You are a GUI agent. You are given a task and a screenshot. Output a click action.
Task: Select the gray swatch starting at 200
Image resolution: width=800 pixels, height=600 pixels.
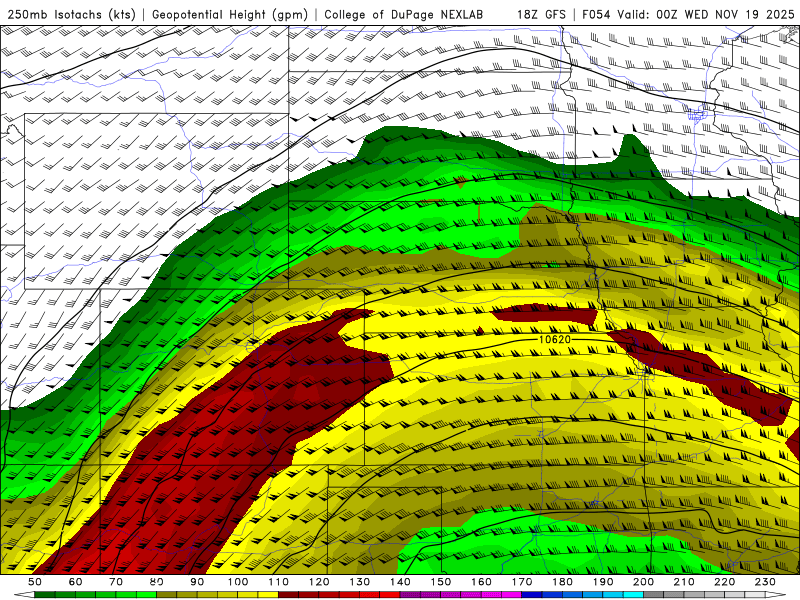point(654,595)
